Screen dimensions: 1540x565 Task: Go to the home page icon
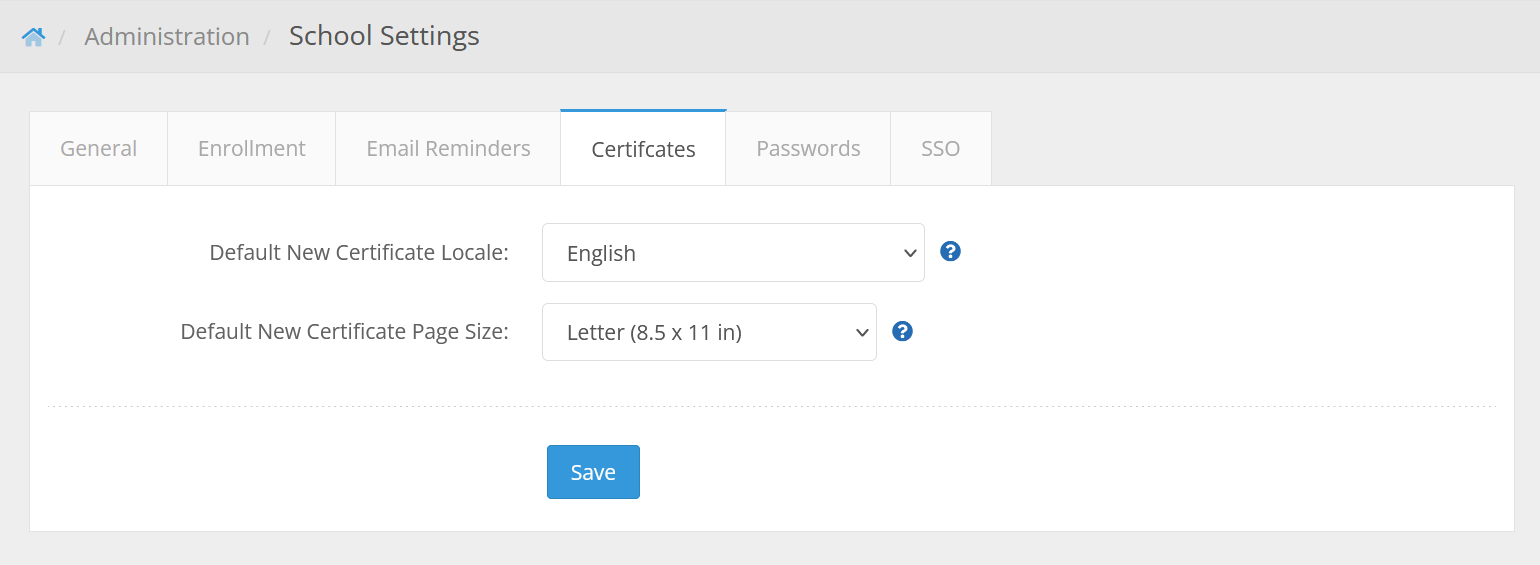[x=33, y=37]
